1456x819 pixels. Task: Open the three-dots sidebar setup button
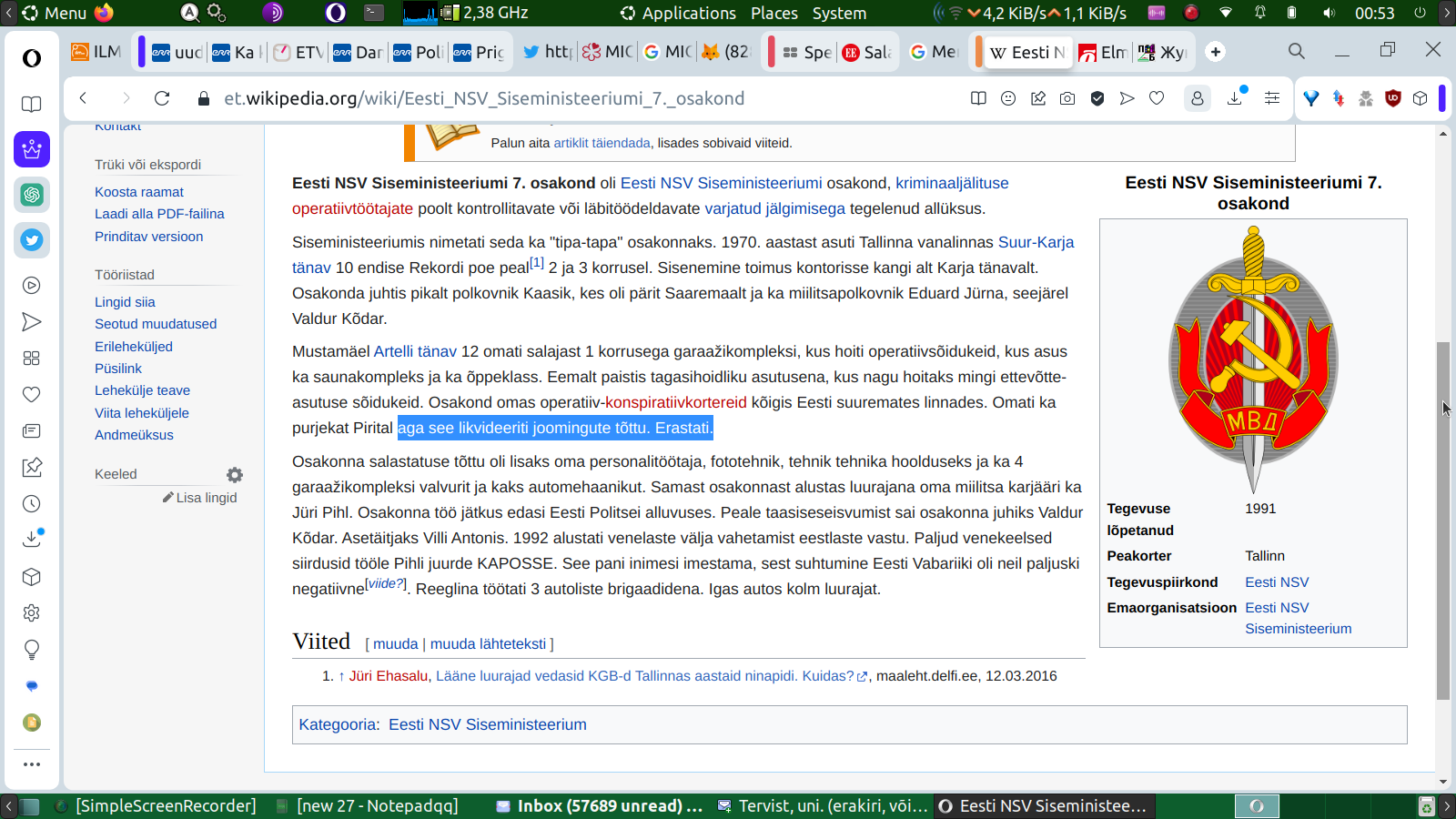32,764
